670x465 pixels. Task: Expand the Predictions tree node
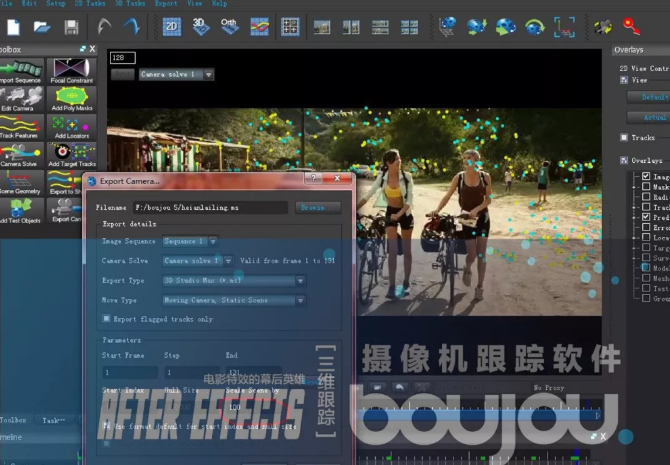tap(634, 218)
